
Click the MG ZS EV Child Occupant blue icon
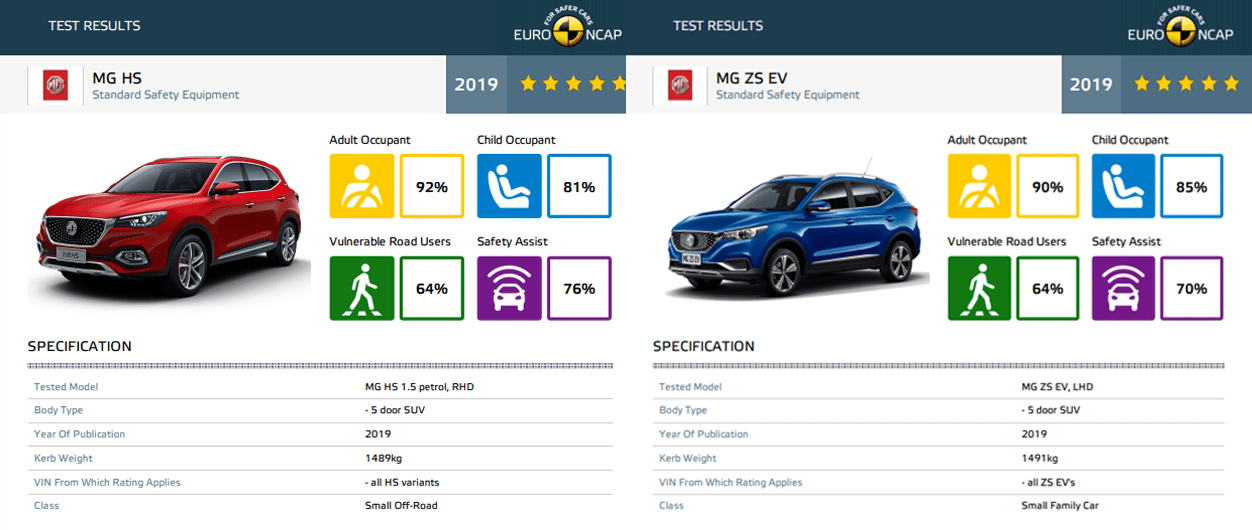(1123, 186)
